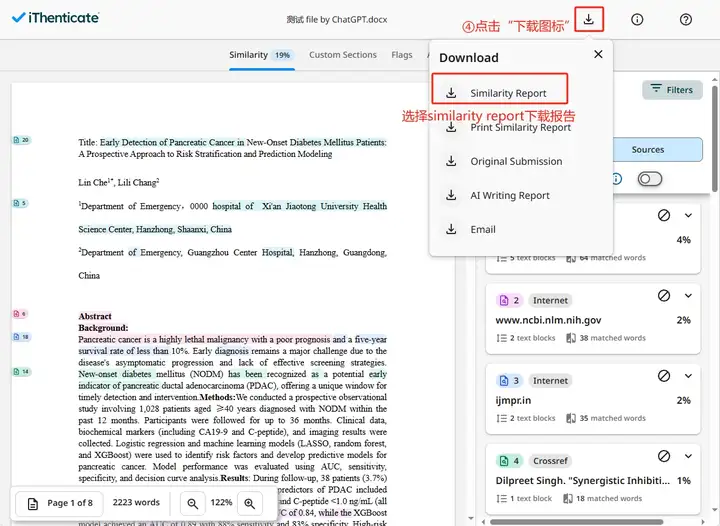Click 18 matched words on Dilpreet Singh source

click(602, 498)
